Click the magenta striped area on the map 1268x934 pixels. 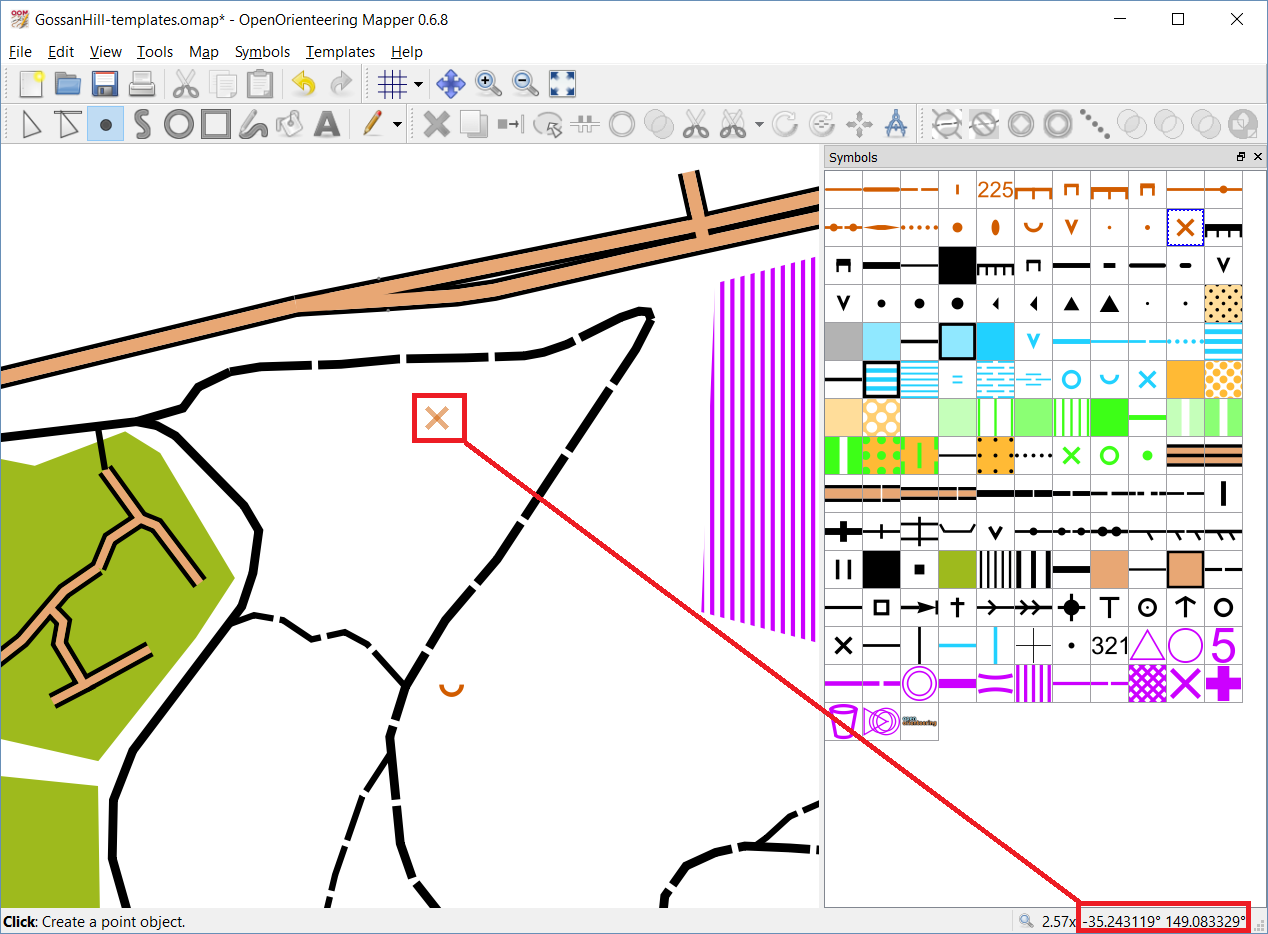pos(760,450)
